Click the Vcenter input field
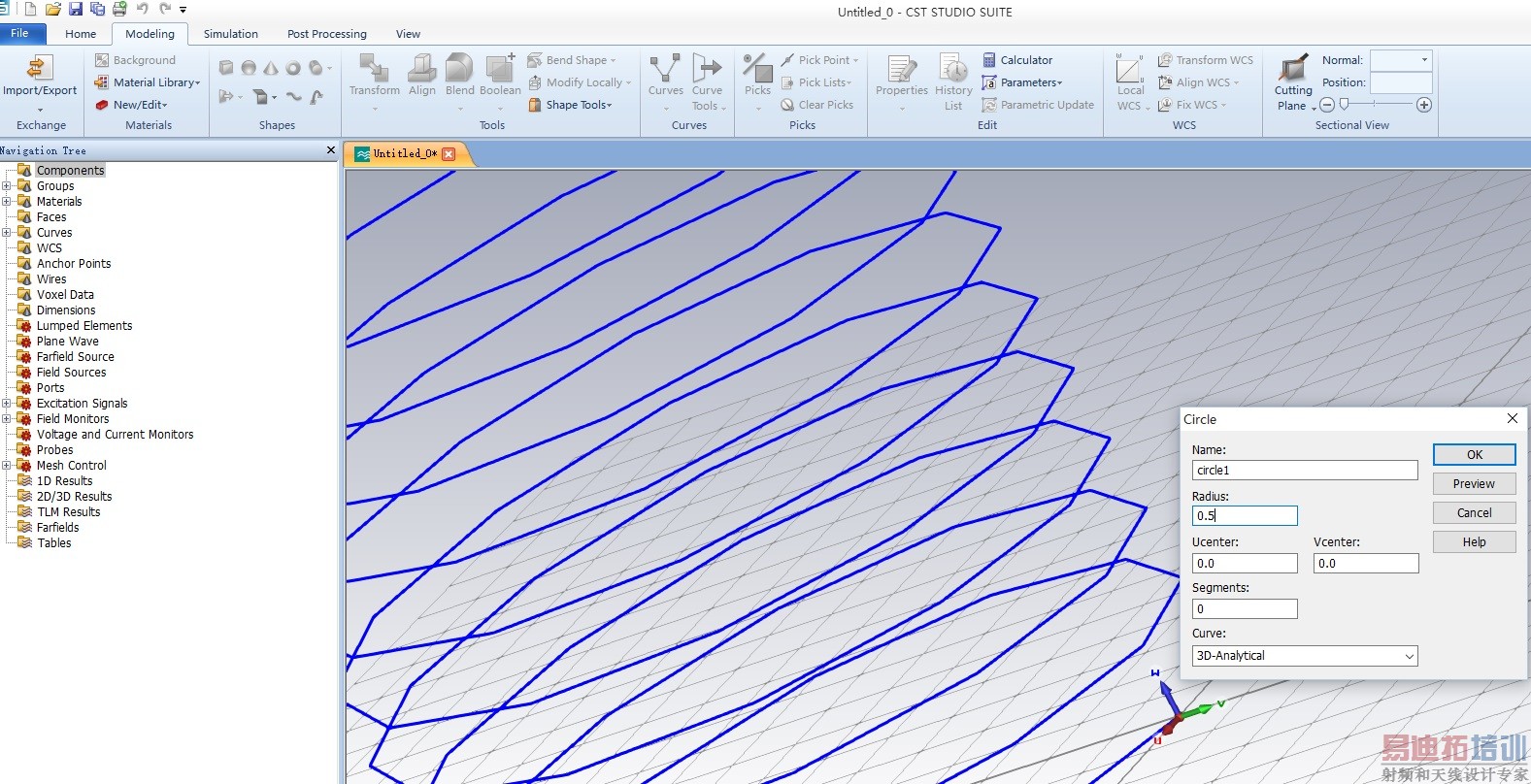 click(x=1366, y=564)
